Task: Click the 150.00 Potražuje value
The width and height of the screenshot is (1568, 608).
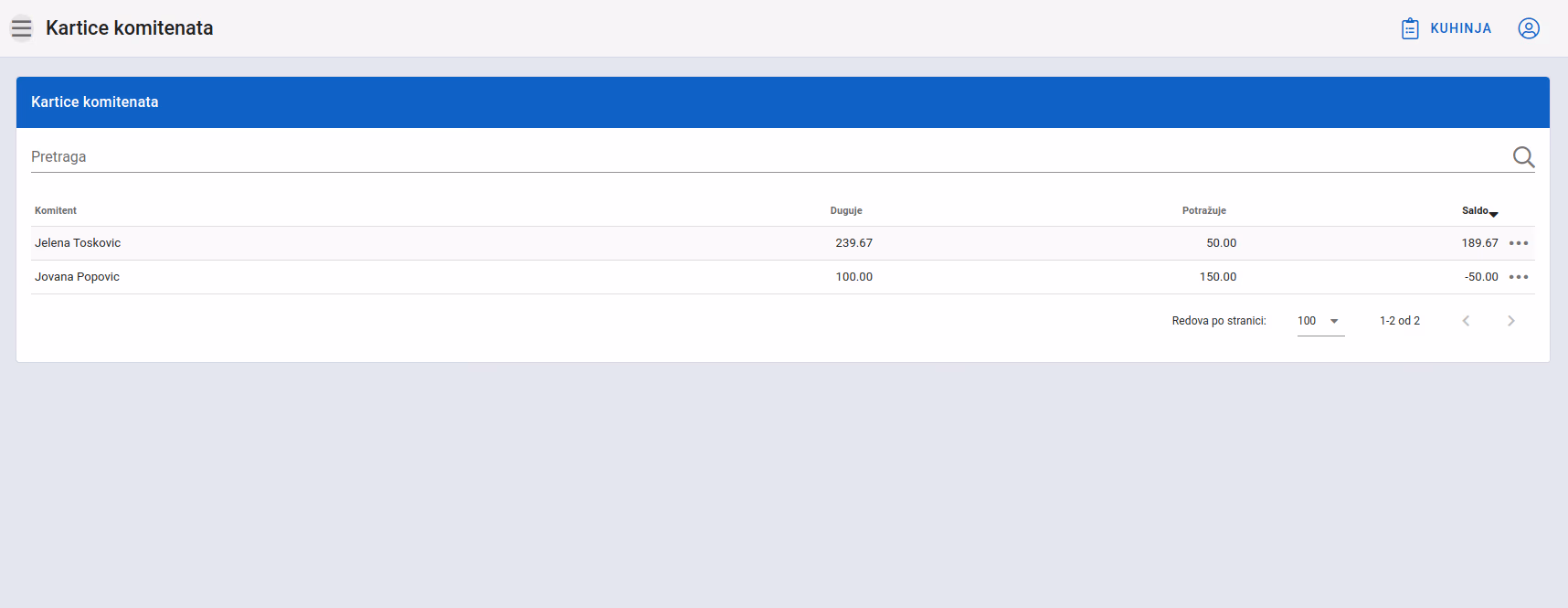Action: coord(1218,277)
